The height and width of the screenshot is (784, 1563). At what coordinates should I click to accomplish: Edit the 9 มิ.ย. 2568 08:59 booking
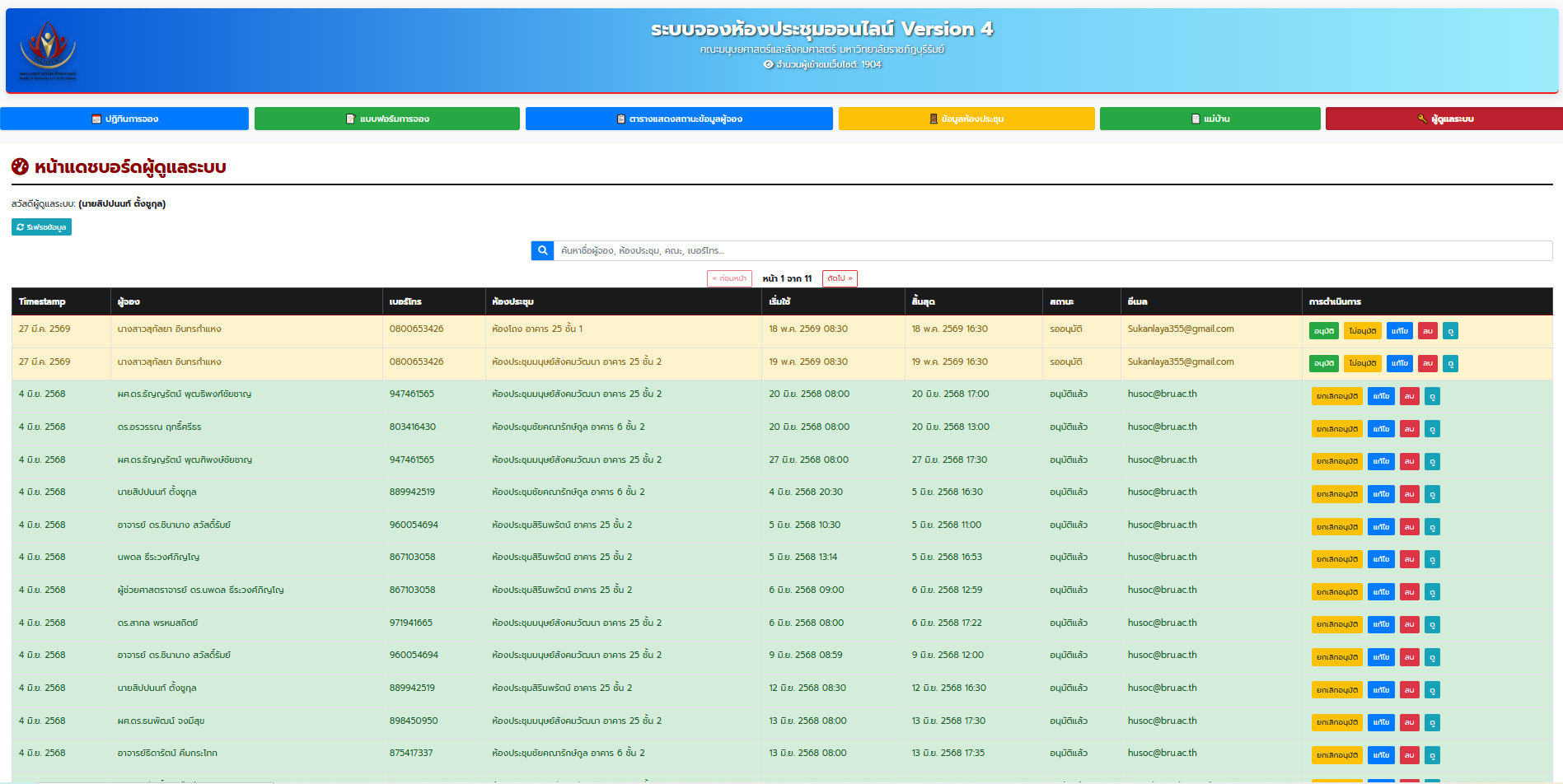[1382, 657]
